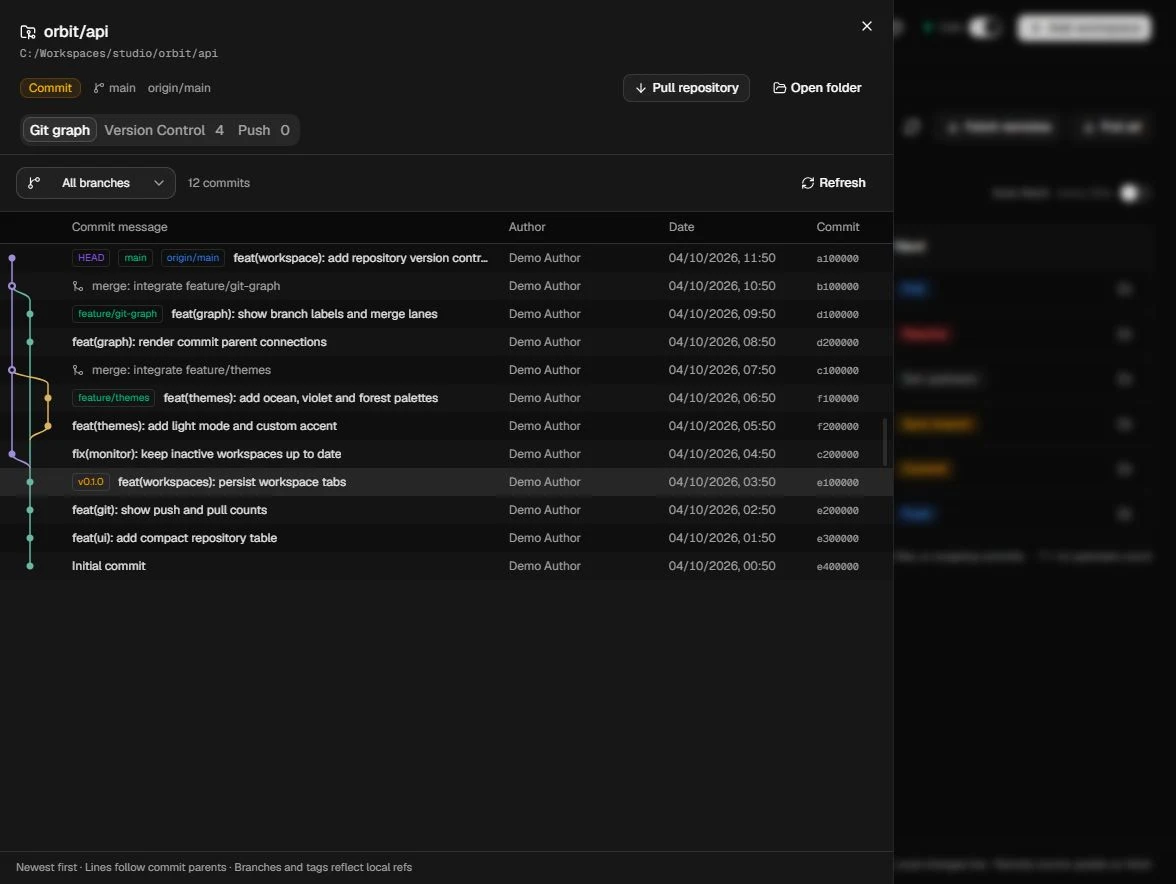Screen dimensions: 1176x884
Task: Click the Commit hash column header
Action: pos(838,227)
